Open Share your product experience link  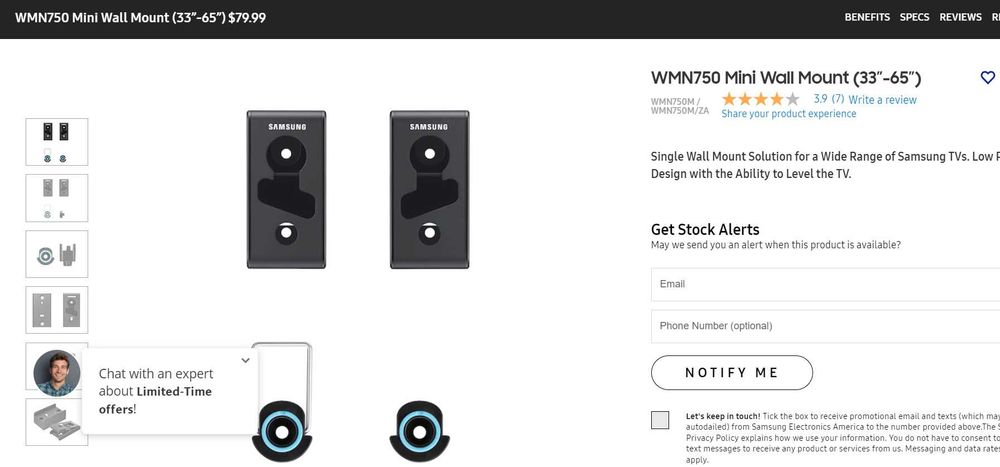788,114
